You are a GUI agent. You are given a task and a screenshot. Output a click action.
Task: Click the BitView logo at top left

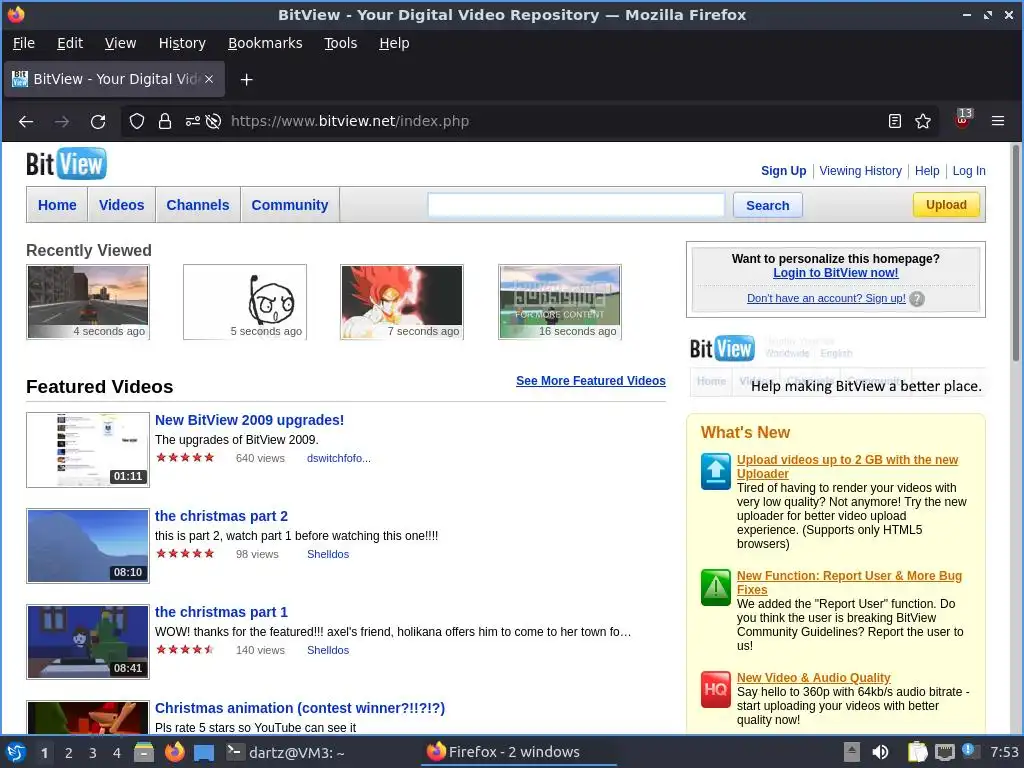[x=66, y=164]
